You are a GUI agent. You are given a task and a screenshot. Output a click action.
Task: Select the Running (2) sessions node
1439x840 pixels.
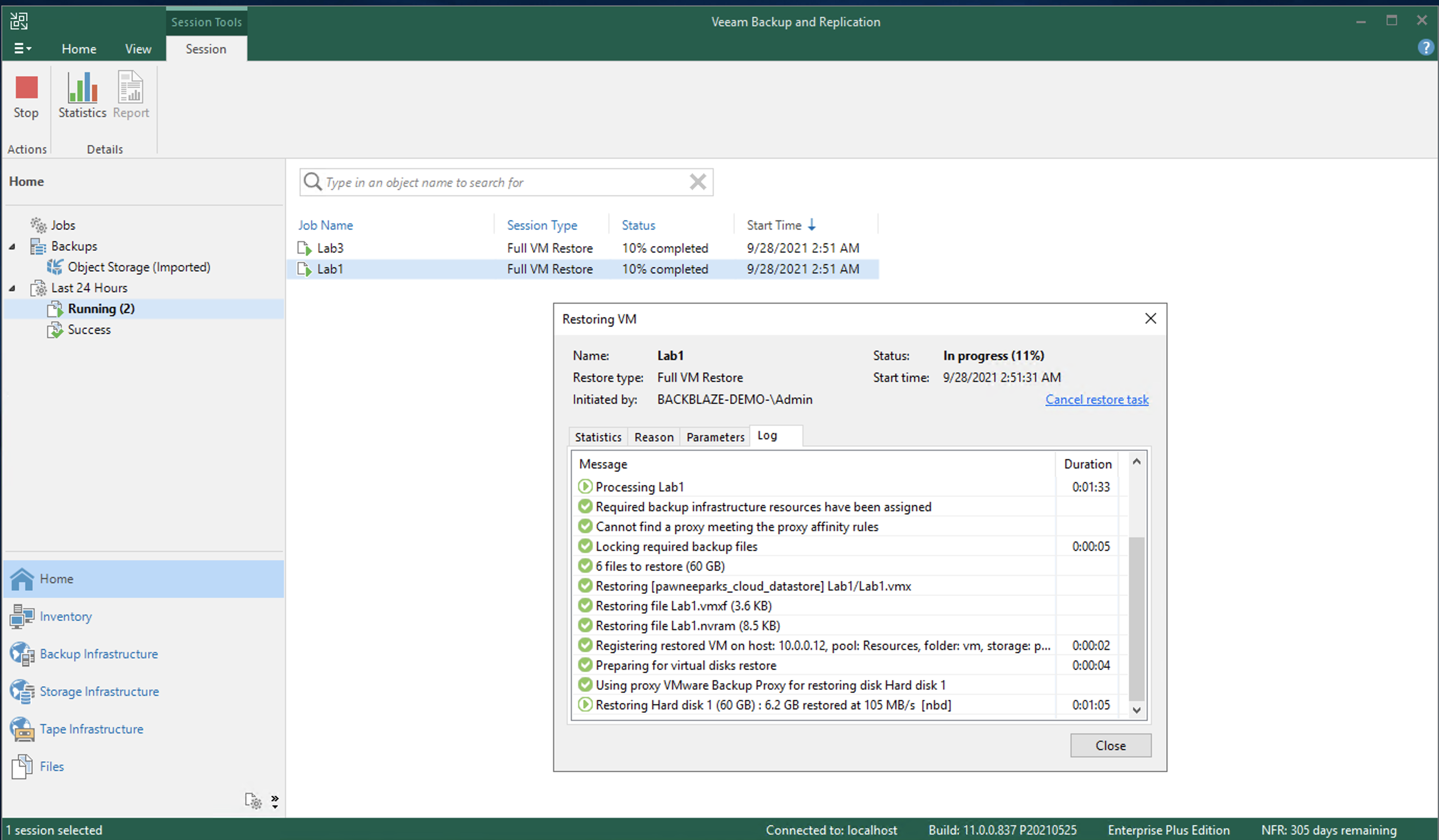pos(101,308)
